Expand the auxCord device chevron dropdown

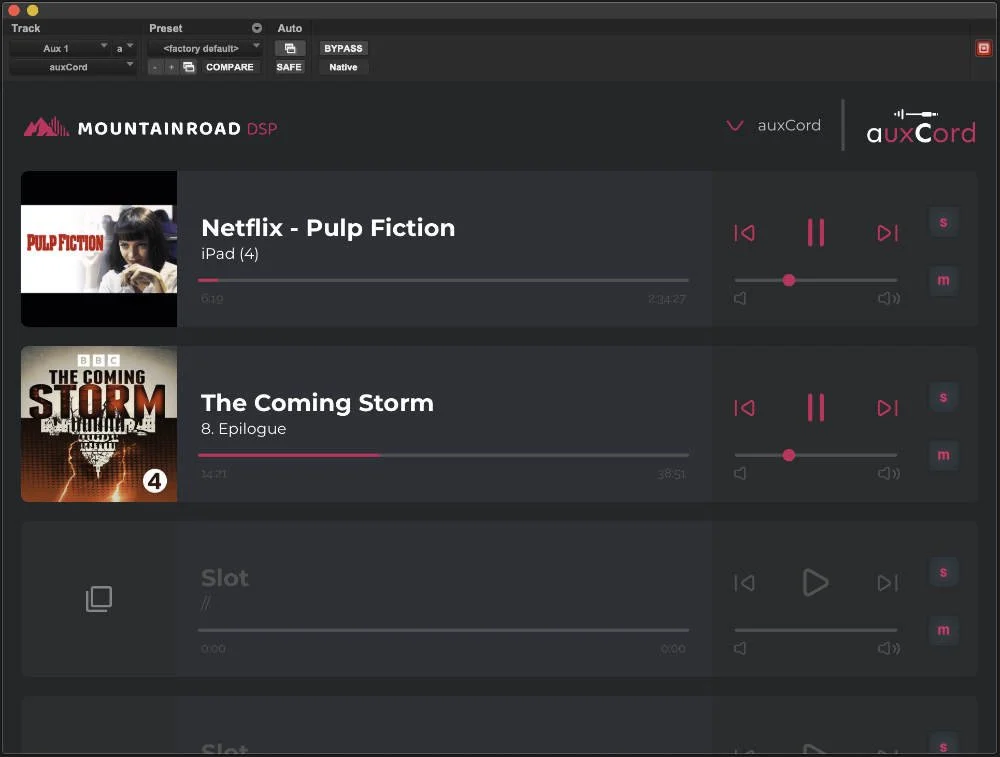pyautogui.click(x=735, y=126)
